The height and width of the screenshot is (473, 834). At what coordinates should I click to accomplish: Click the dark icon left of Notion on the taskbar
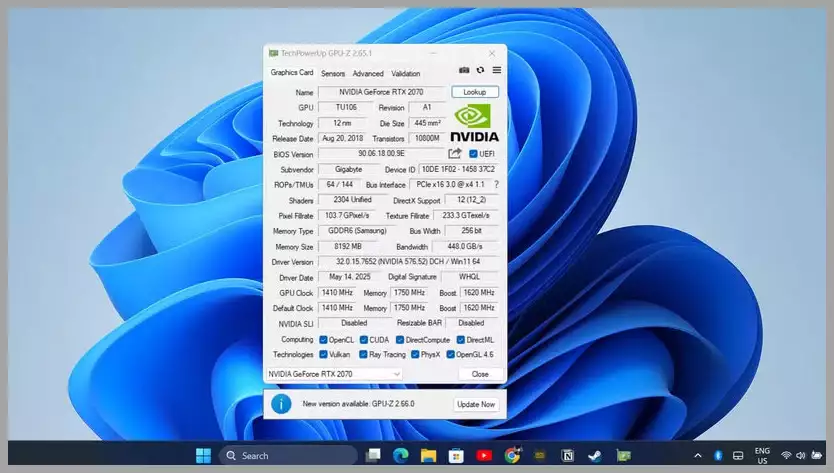click(540, 455)
